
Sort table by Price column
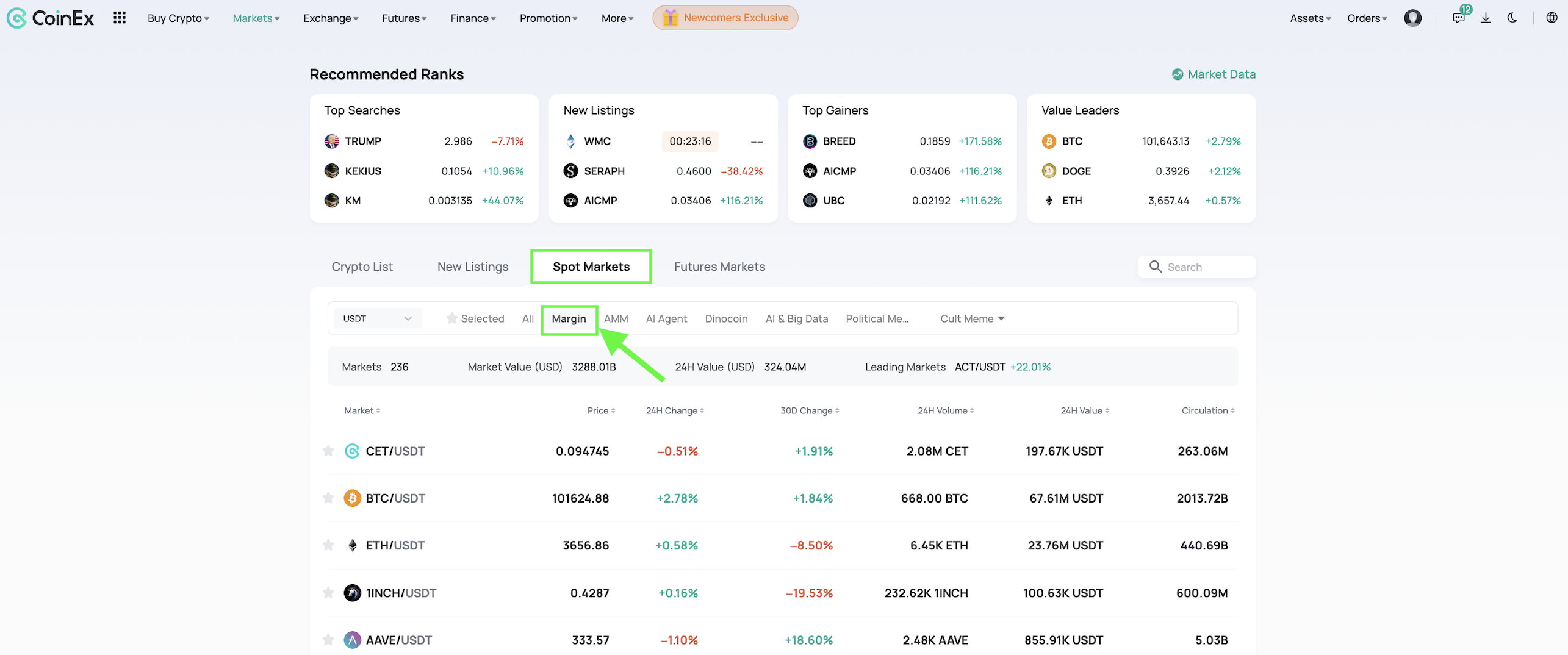click(x=601, y=411)
